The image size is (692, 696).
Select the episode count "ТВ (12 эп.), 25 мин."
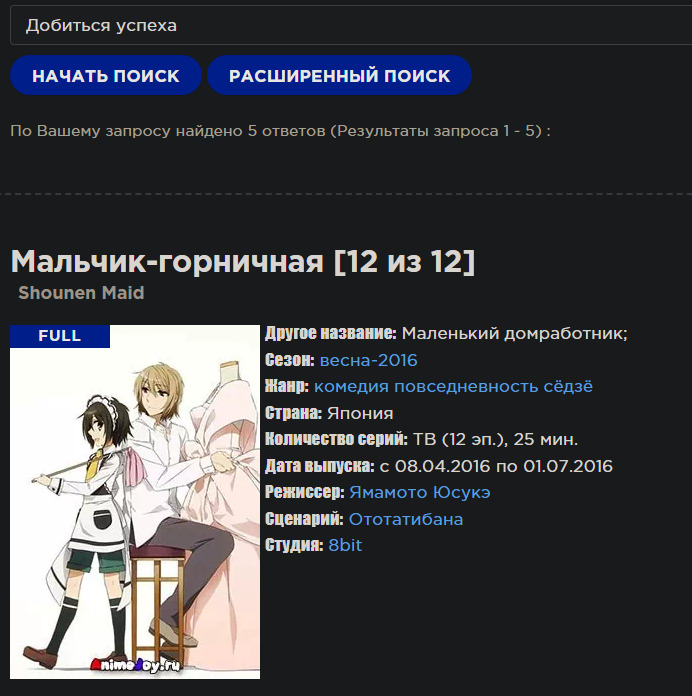pos(495,439)
